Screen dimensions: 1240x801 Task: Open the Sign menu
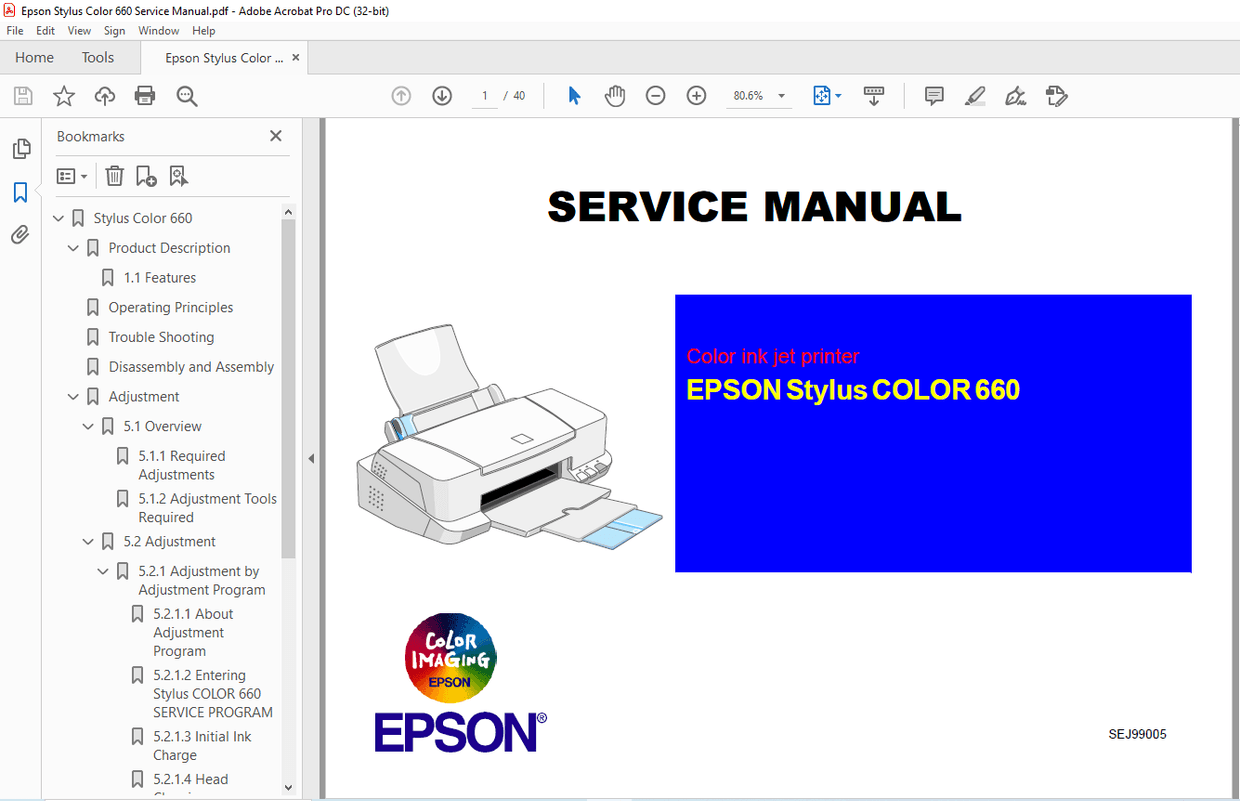point(114,30)
